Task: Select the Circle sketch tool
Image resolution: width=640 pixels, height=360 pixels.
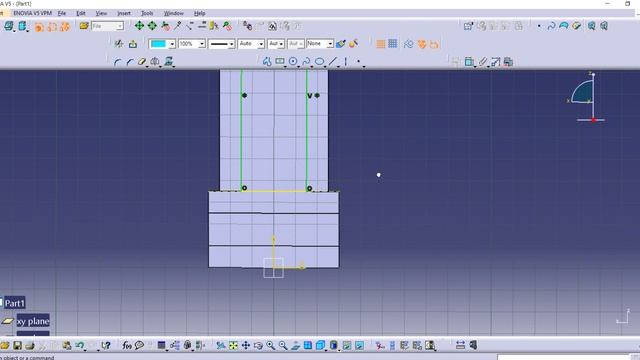Action: (x=293, y=62)
